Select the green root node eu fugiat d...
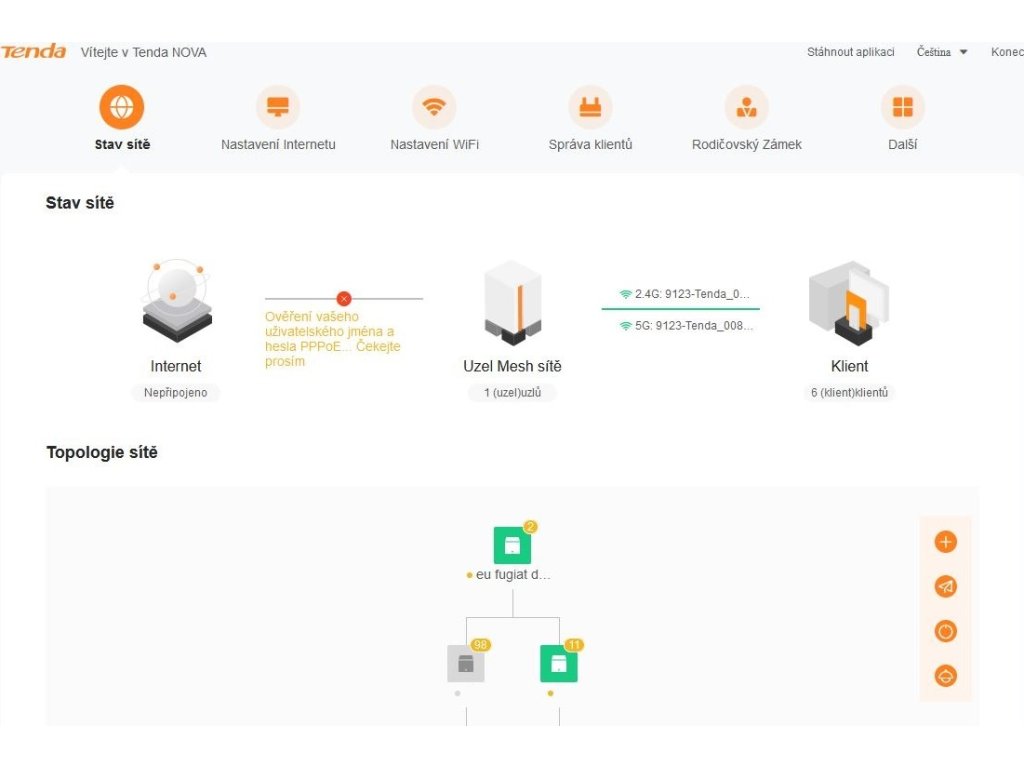The width and height of the screenshot is (1024, 768). (513, 545)
